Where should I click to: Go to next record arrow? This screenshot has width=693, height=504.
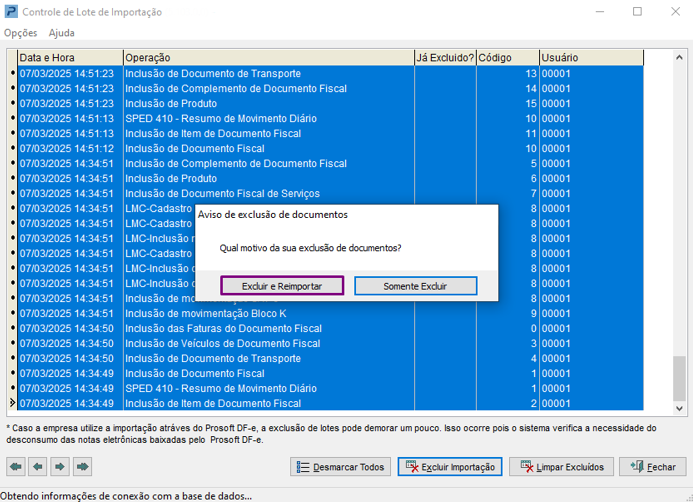(60, 466)
